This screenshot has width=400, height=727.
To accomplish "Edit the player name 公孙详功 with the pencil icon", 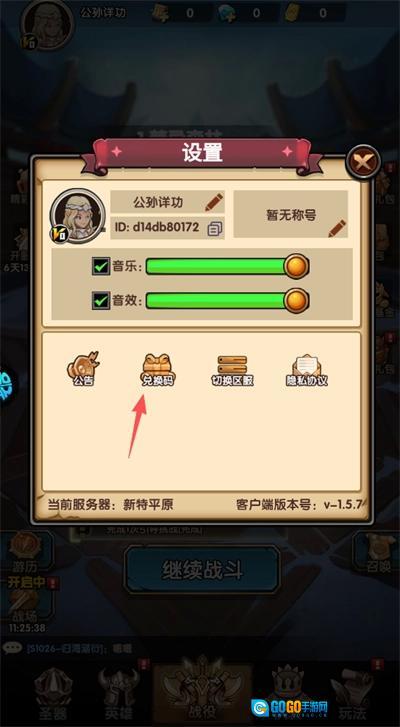I will click(214, 202).
